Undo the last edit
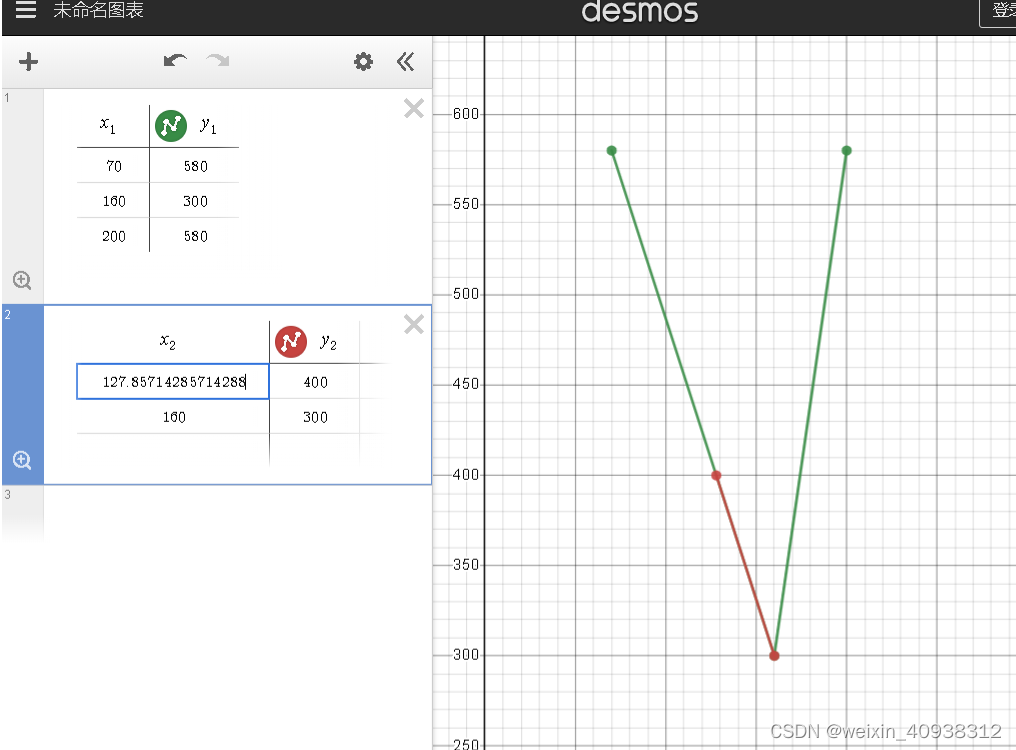This screenshot has height=750, width=1016. click(175, 61)
